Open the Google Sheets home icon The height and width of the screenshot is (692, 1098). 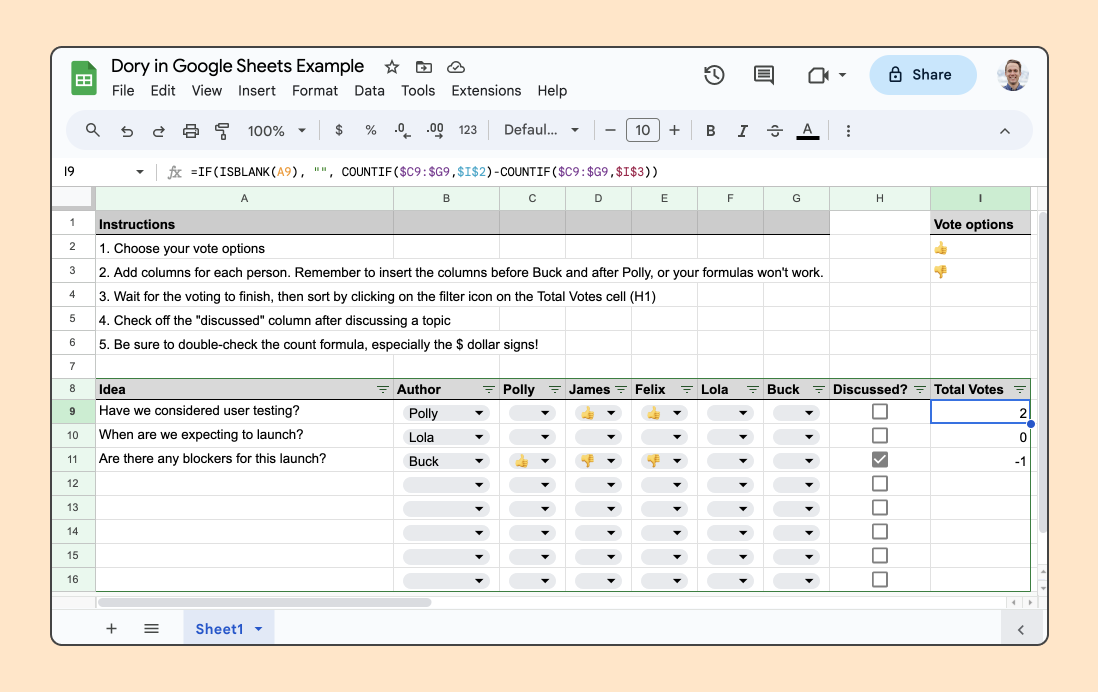click(84, 78)
